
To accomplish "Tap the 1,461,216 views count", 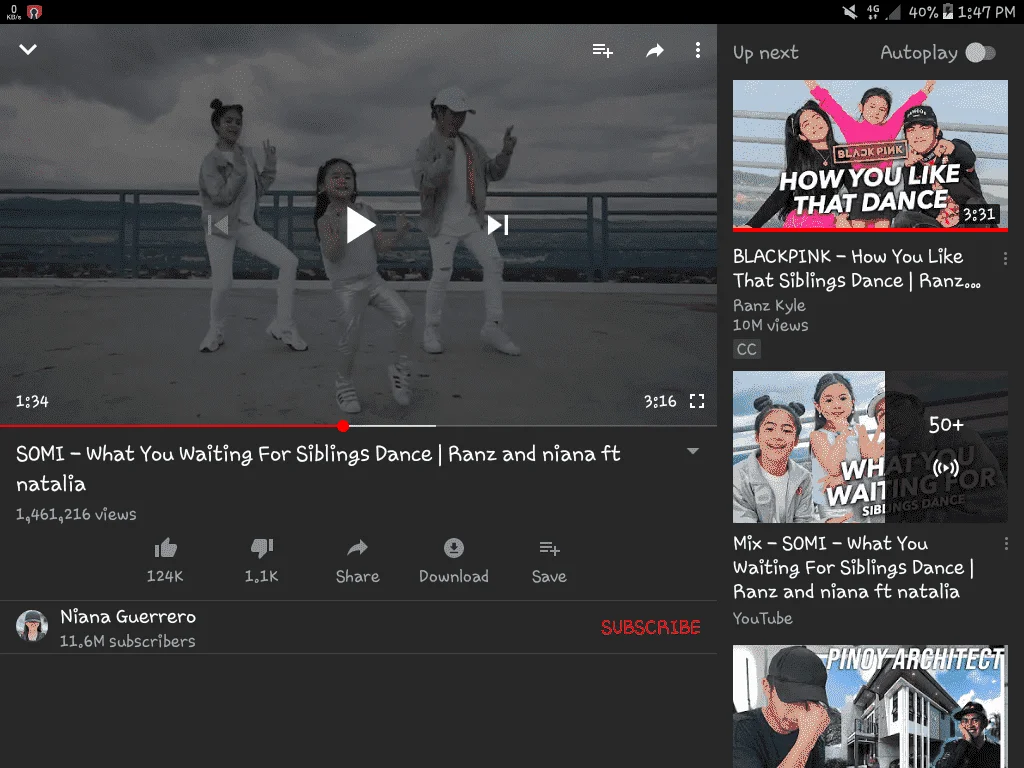I will pos(76,515).
